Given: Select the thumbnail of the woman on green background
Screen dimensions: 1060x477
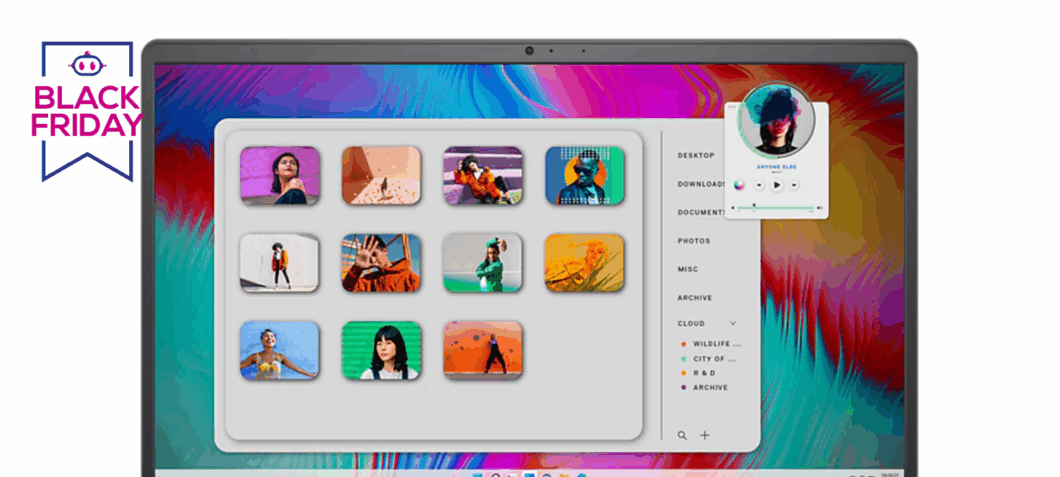Looking at the screenshot, I should tap(380, 351).
